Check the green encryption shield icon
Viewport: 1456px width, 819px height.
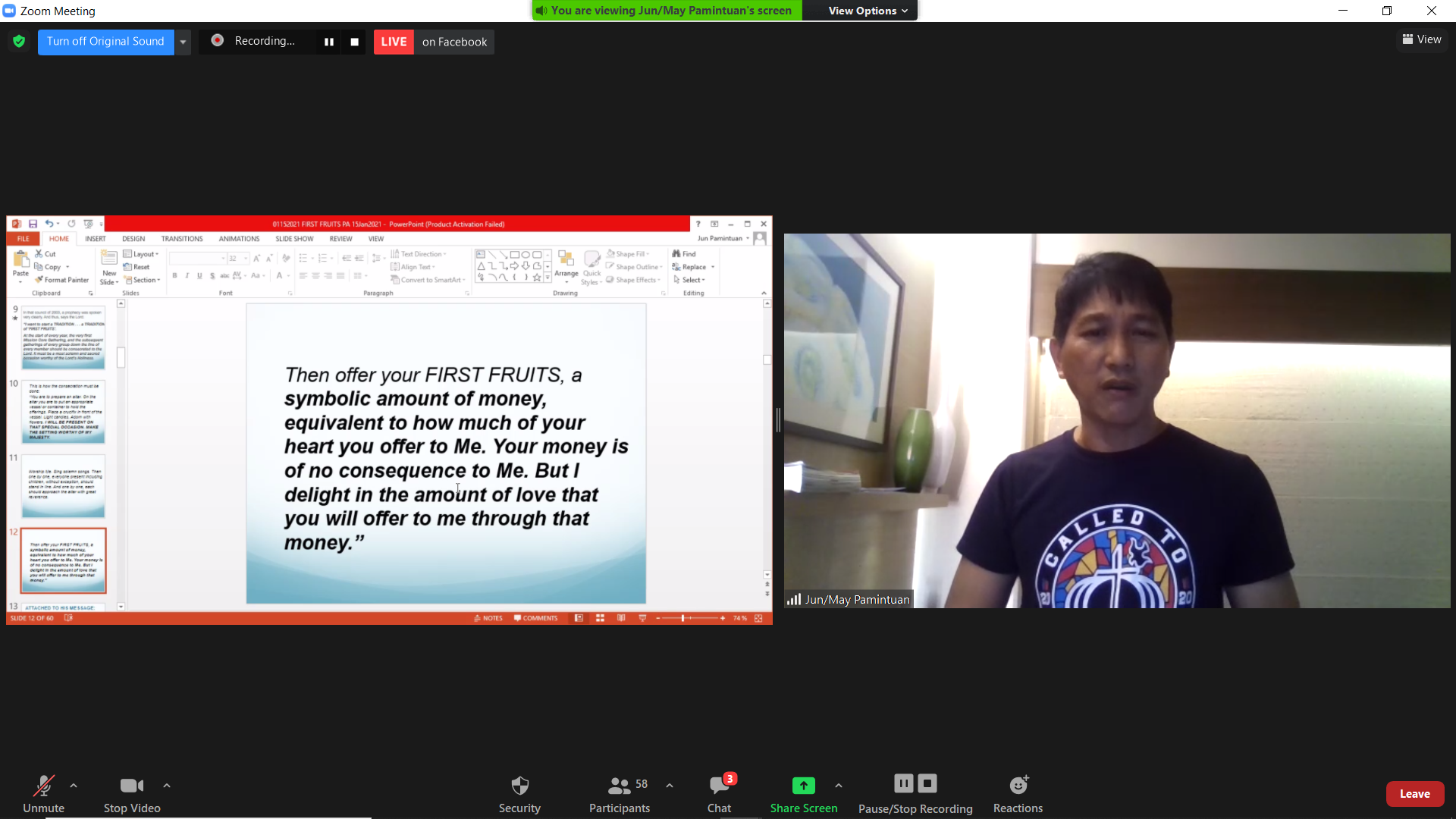19,42
